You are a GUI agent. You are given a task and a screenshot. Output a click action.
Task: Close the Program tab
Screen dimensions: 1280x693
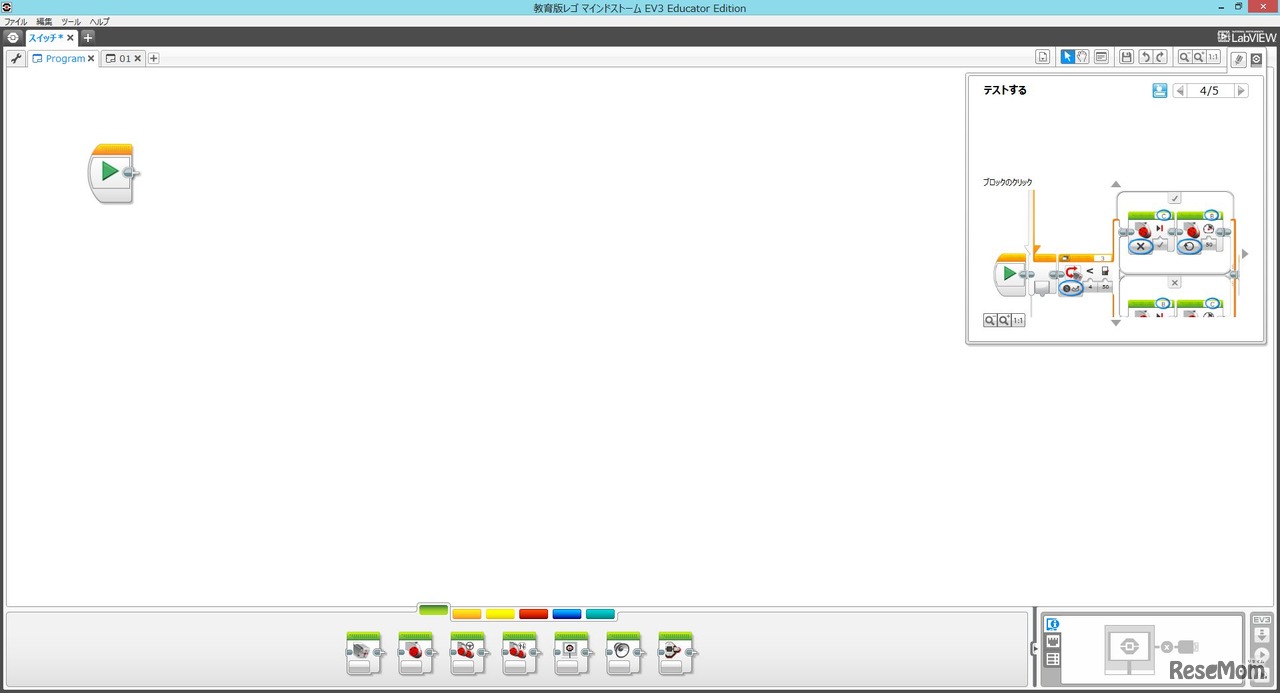point(91,59)
